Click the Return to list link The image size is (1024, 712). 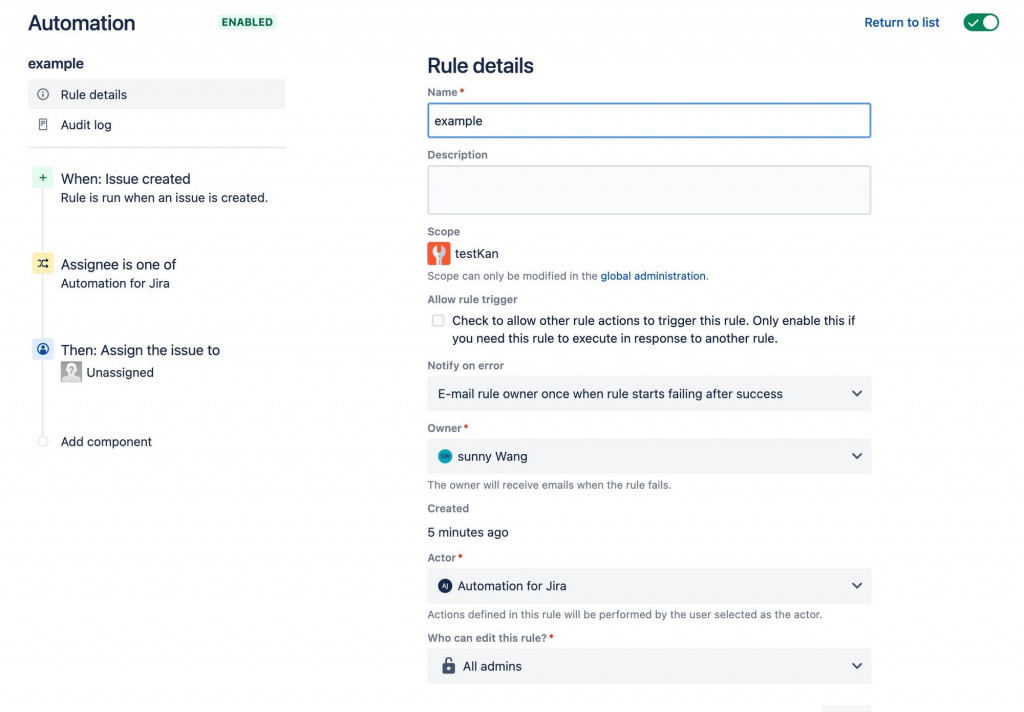902,22
